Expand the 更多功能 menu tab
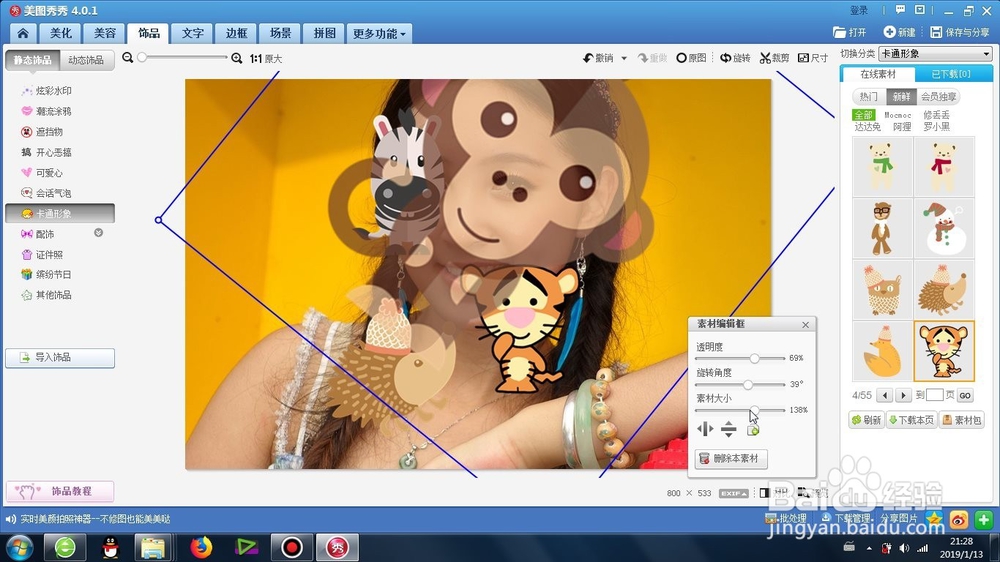The height and width of the screenshot is (562, 1000). (x=379, y=33)
